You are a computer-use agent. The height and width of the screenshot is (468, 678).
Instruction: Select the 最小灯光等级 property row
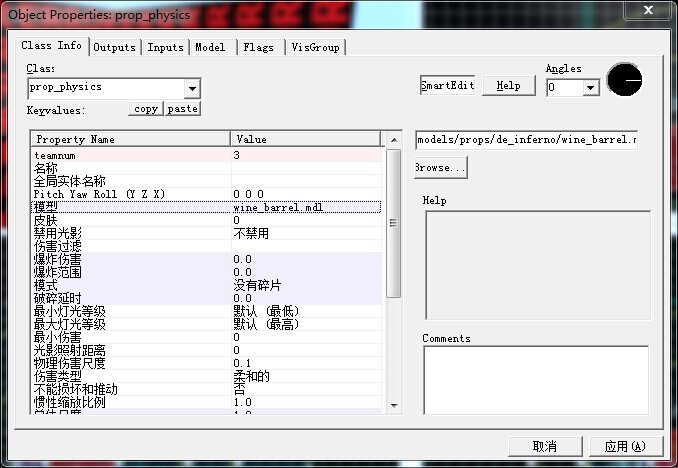[x=208, y=311]
